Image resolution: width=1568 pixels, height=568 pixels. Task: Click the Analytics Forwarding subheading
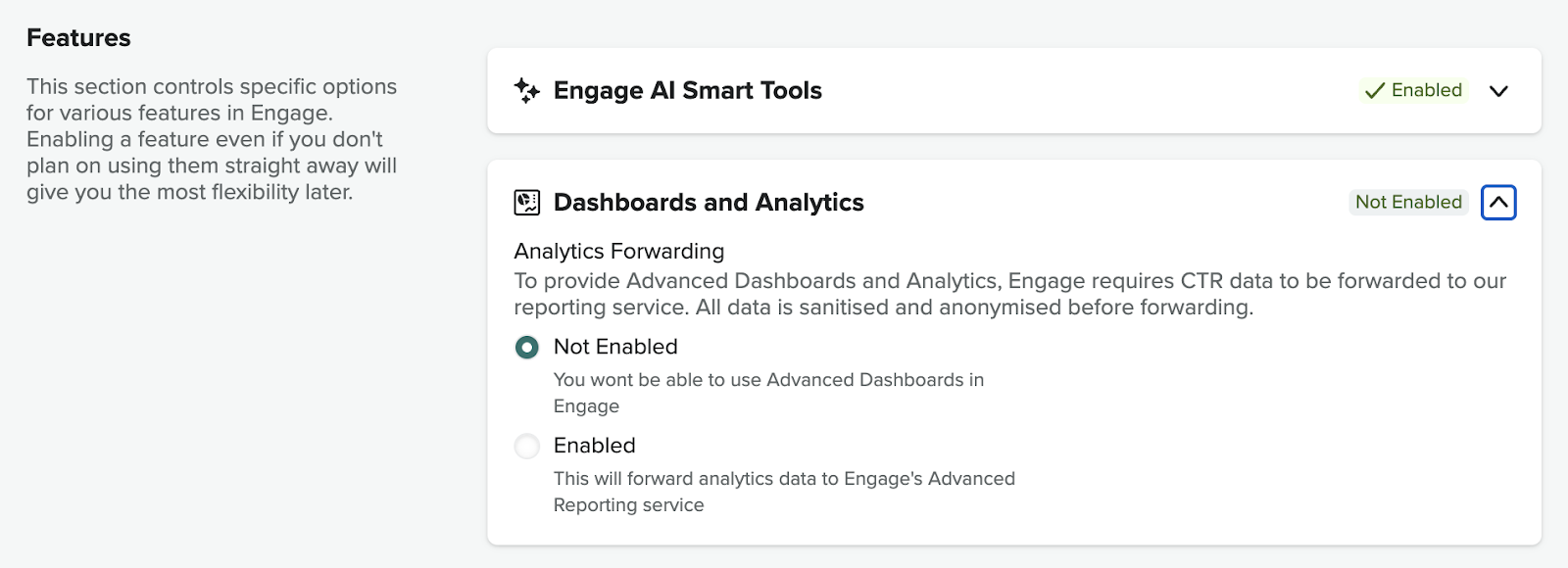point(619,252)
